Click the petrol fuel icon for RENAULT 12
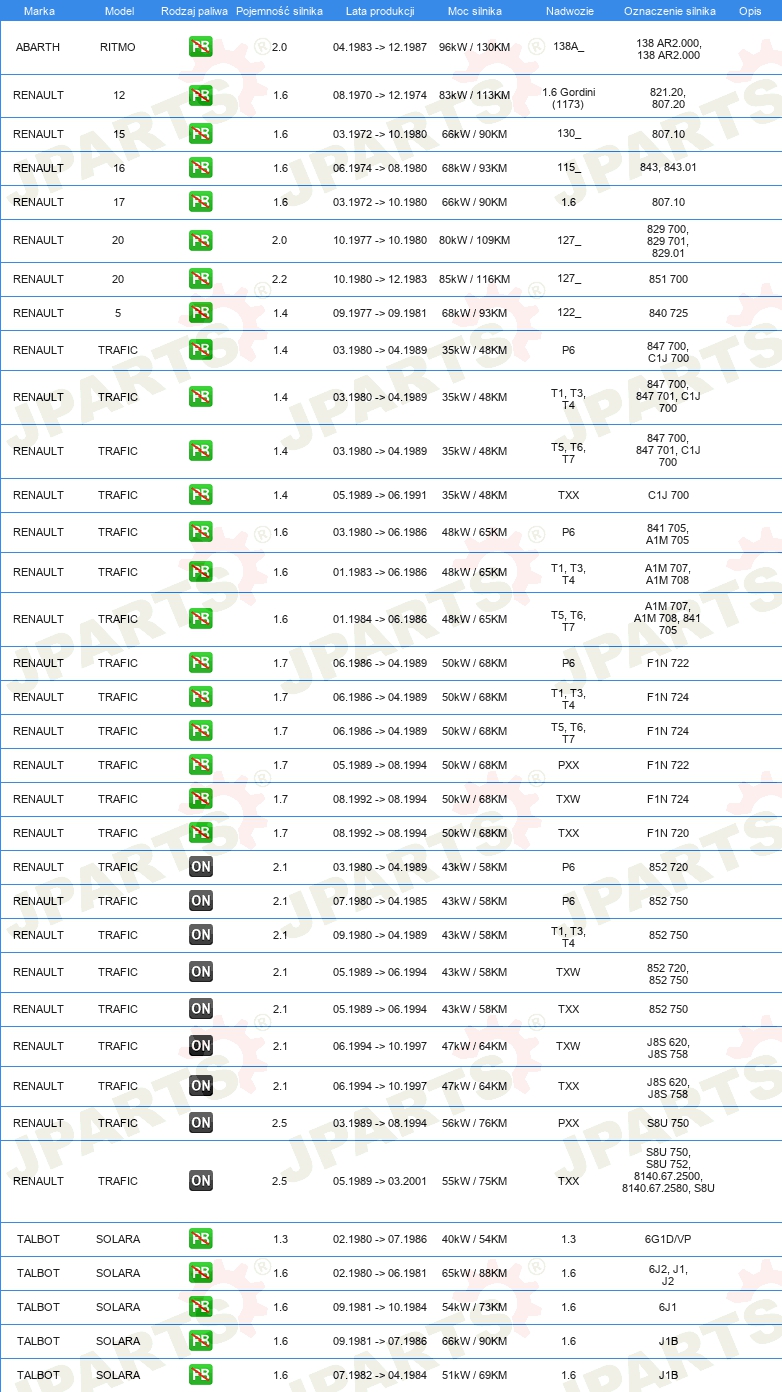 click(200, 95)
